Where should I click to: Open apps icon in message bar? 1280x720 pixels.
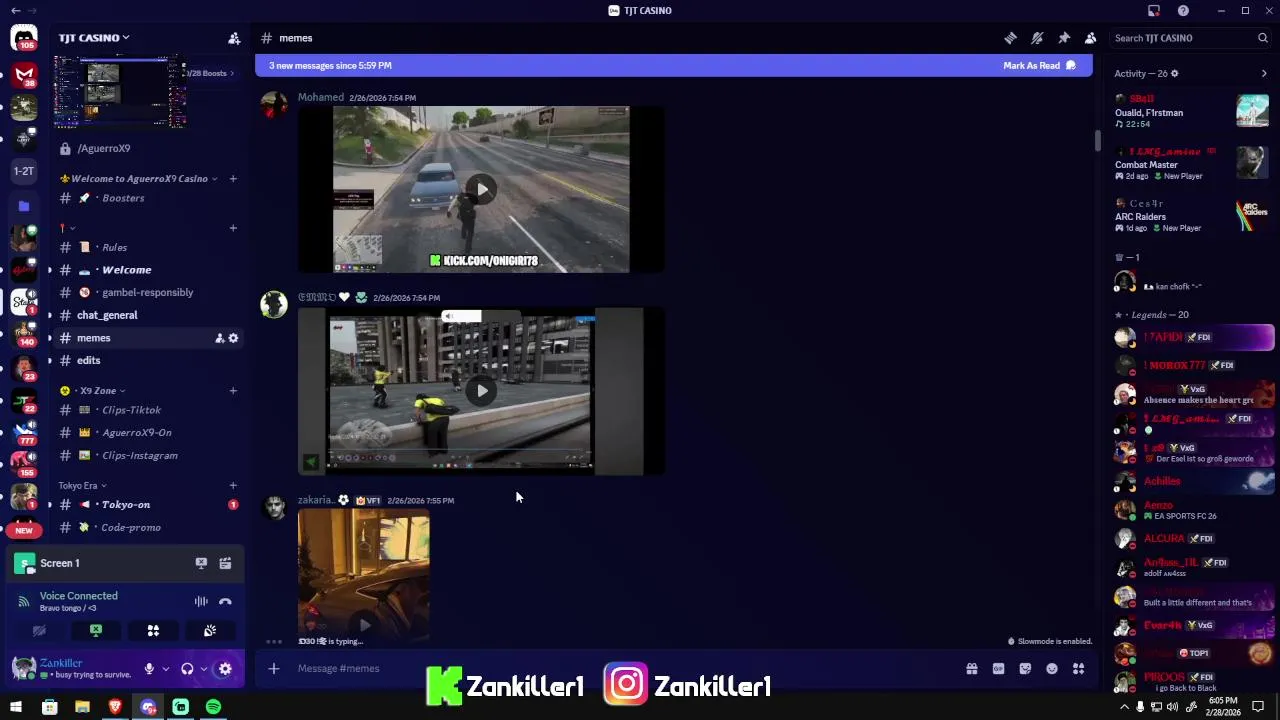[1079, 669]
